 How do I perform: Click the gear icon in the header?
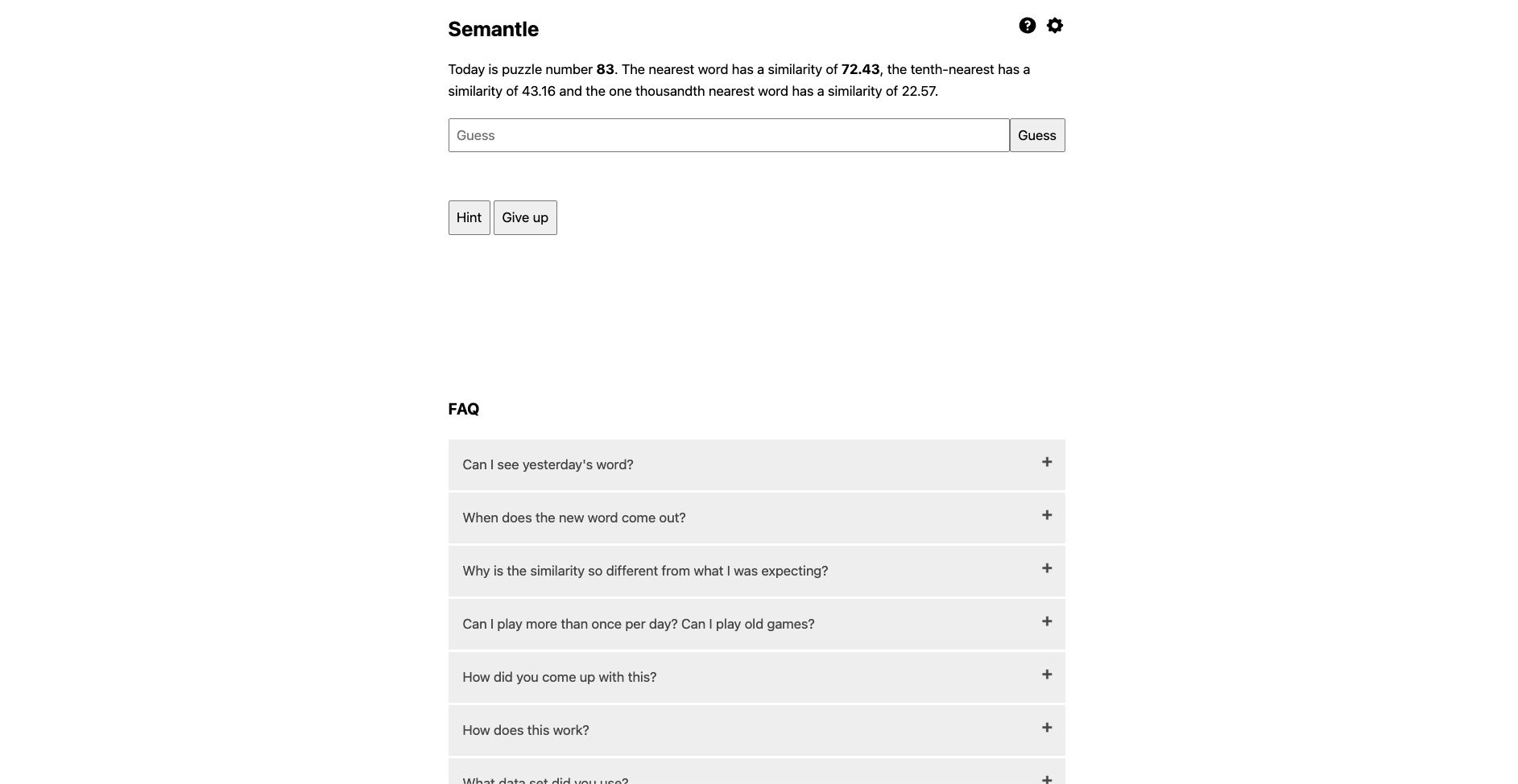[1055, 25]
